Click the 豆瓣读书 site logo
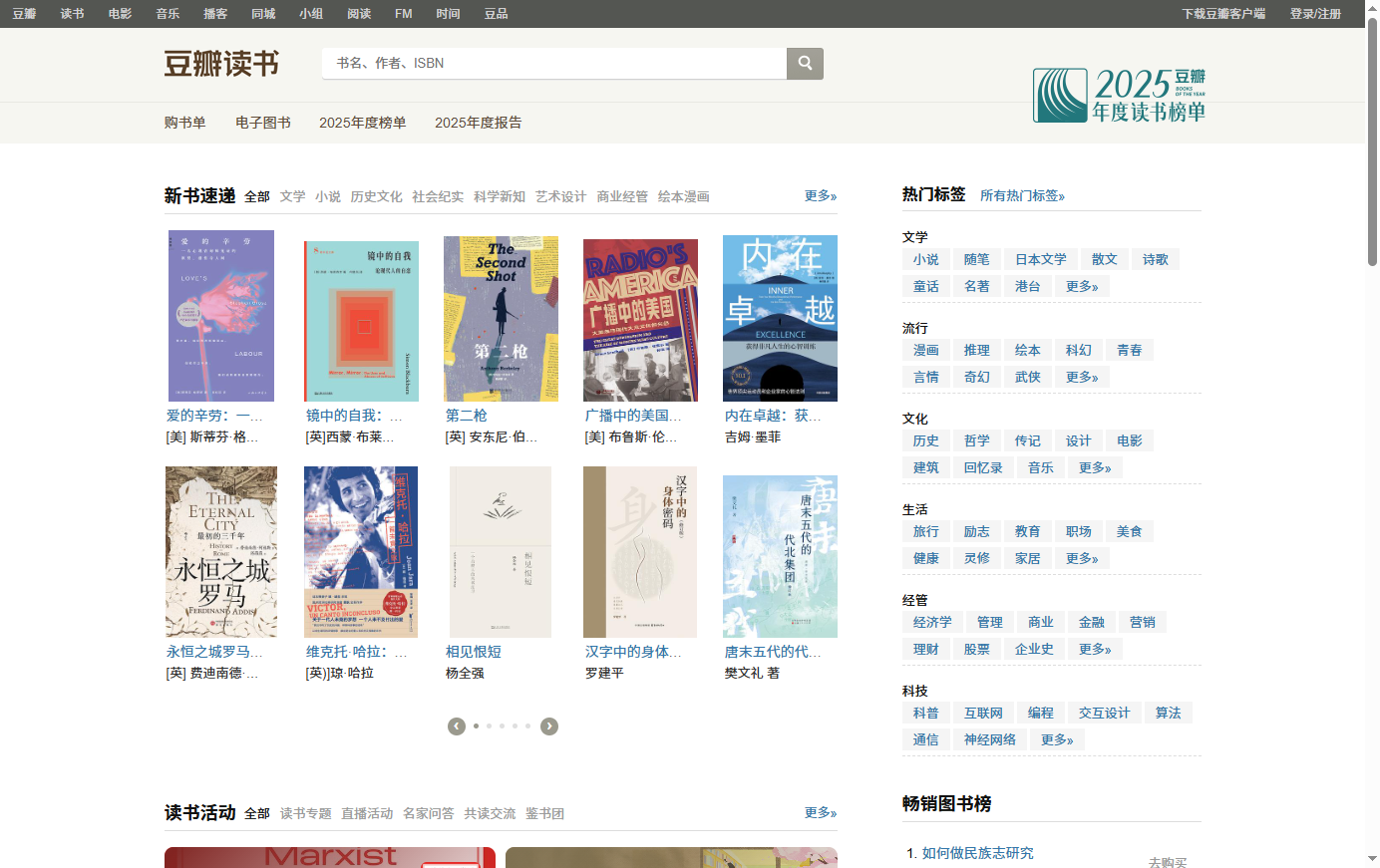This screenshot has width=1380, height=868. pyautogui.click(x=221, y=64)
